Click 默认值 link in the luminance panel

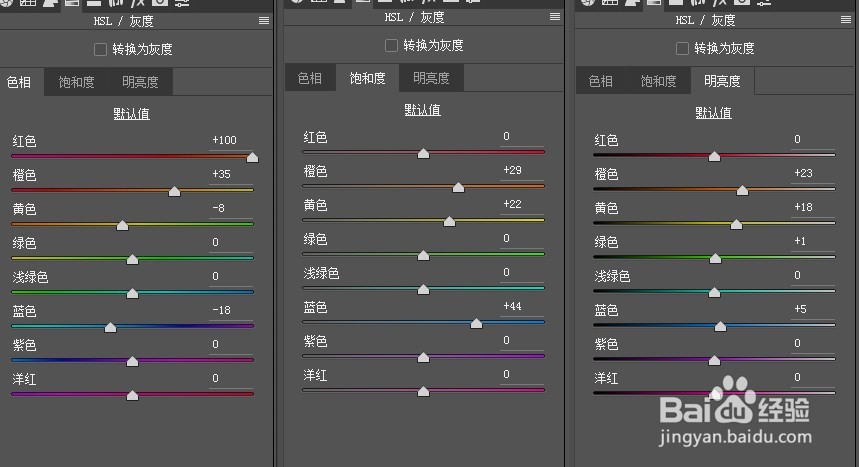coord(713,113)
